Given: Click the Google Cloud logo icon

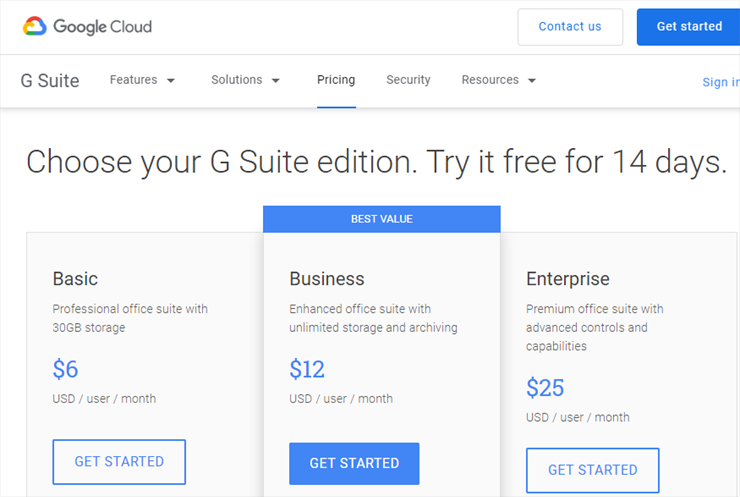Looking at the screenshot, I should pyautogui.click(x=34, y=26).
